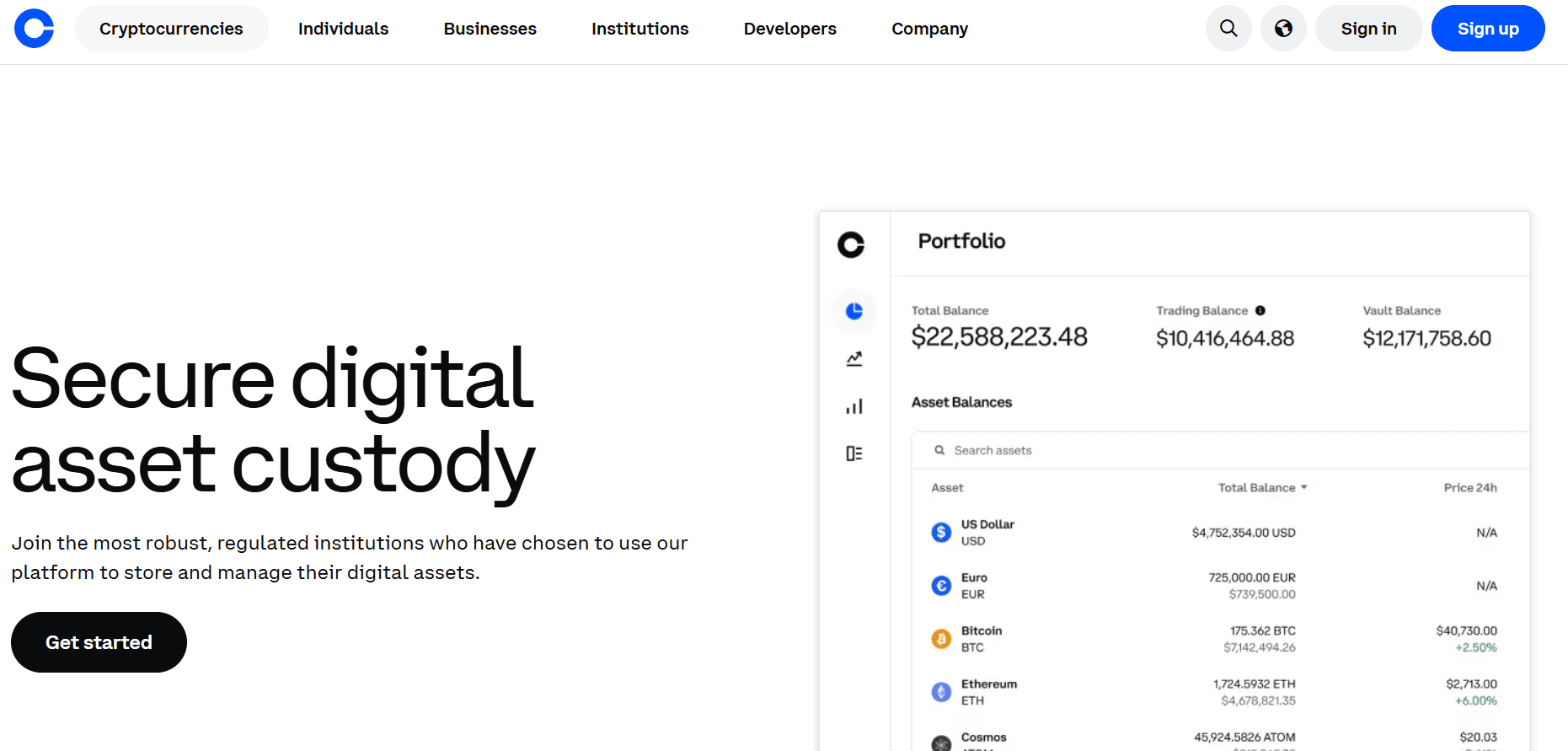
Task: Click the Get started button
Action: click(99, 642)
